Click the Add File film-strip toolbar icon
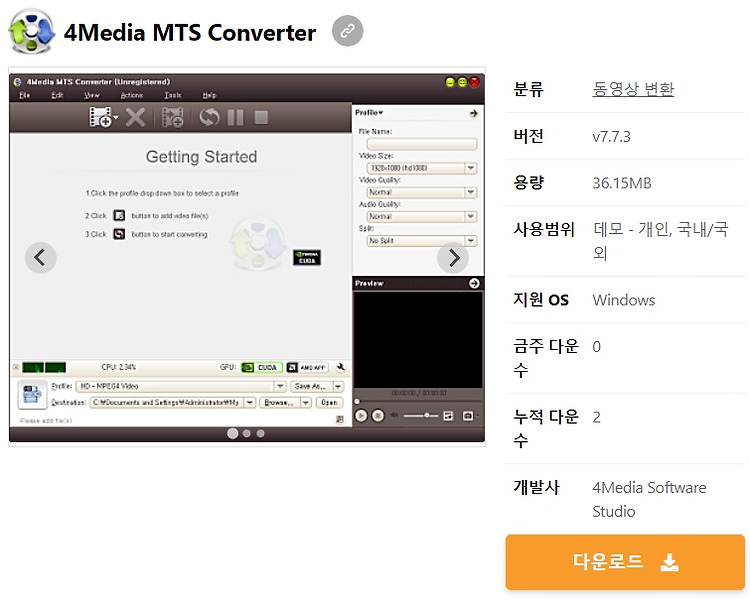Image resolution: width=750 pixels, height=600 pixels. pyautogui.click(x=100, y=117)
